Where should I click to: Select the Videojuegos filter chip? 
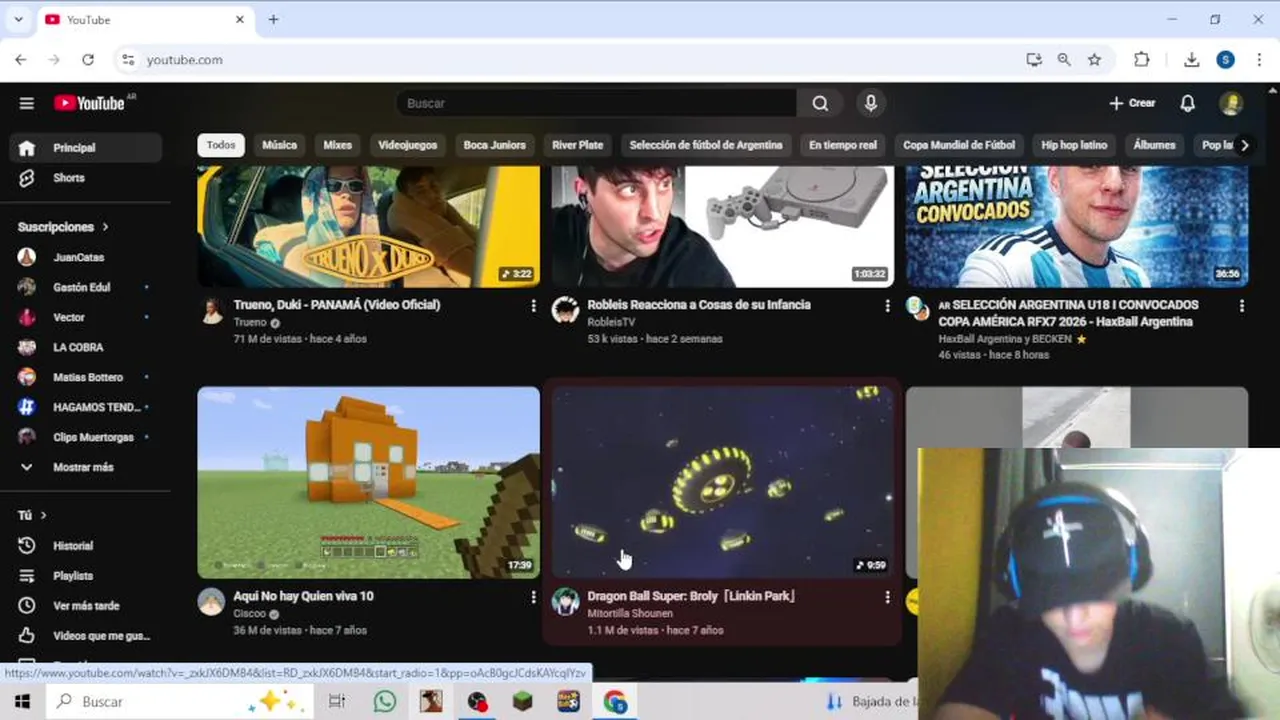click(408, 145)
